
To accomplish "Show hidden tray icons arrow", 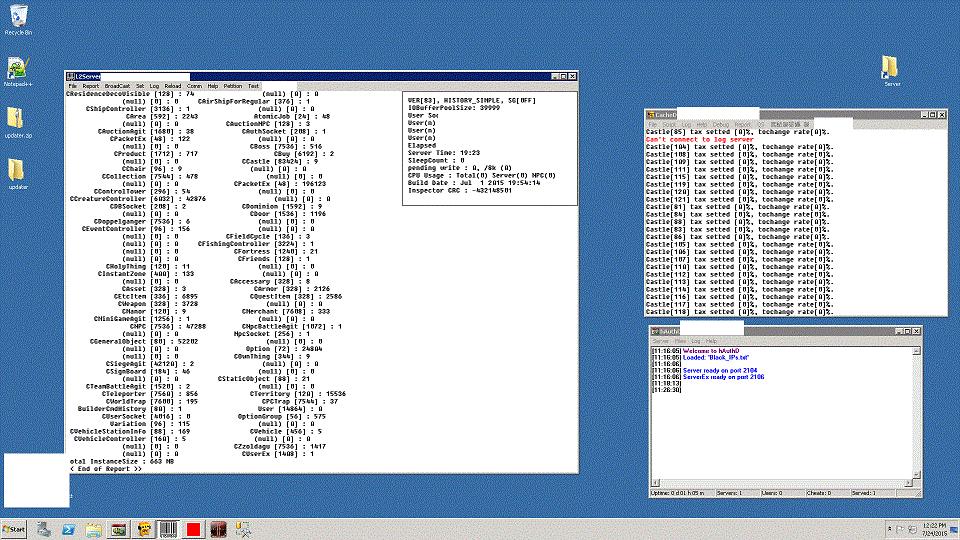I will coord(889,529).
